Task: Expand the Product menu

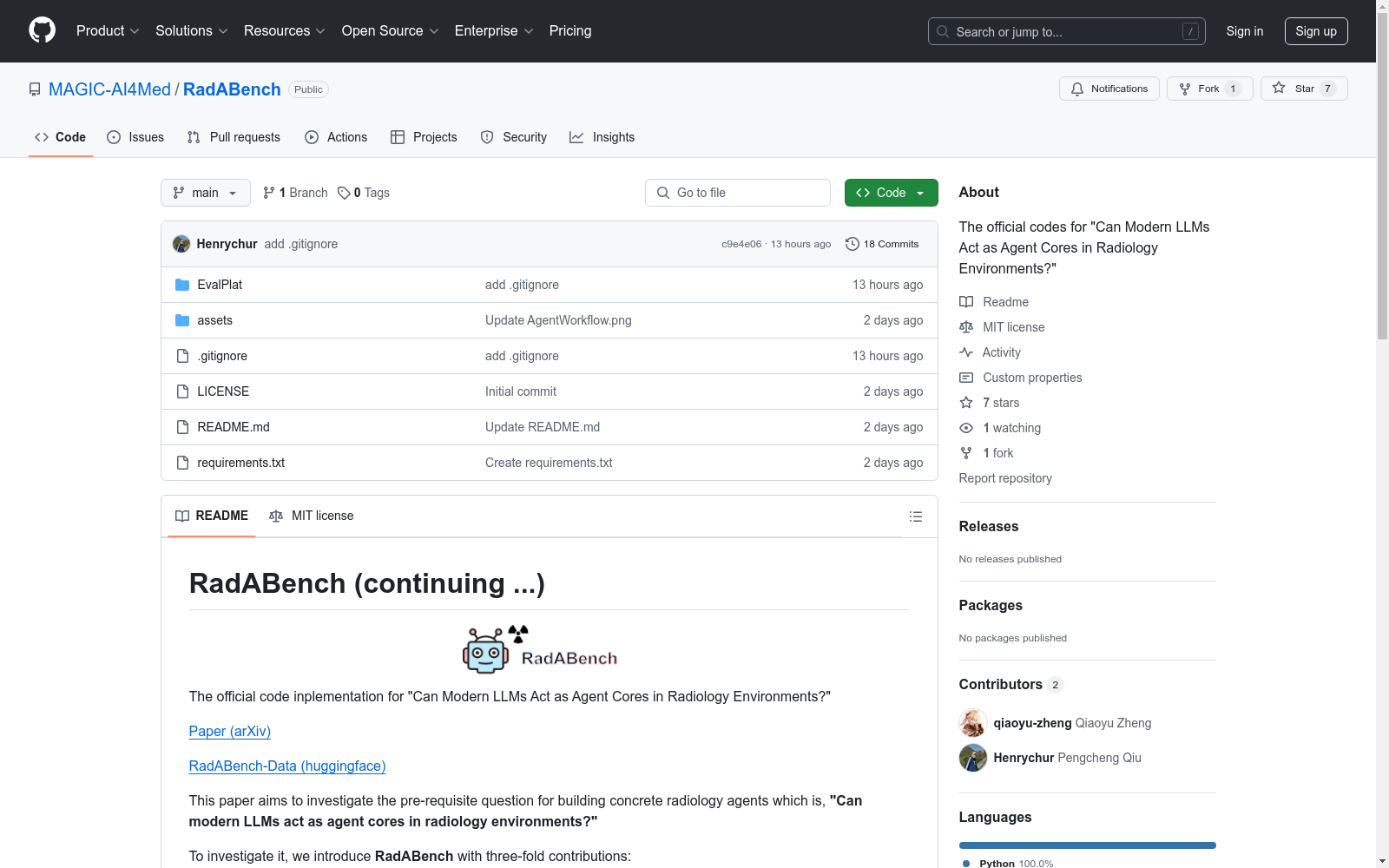Action: click(x=108, y=31)
